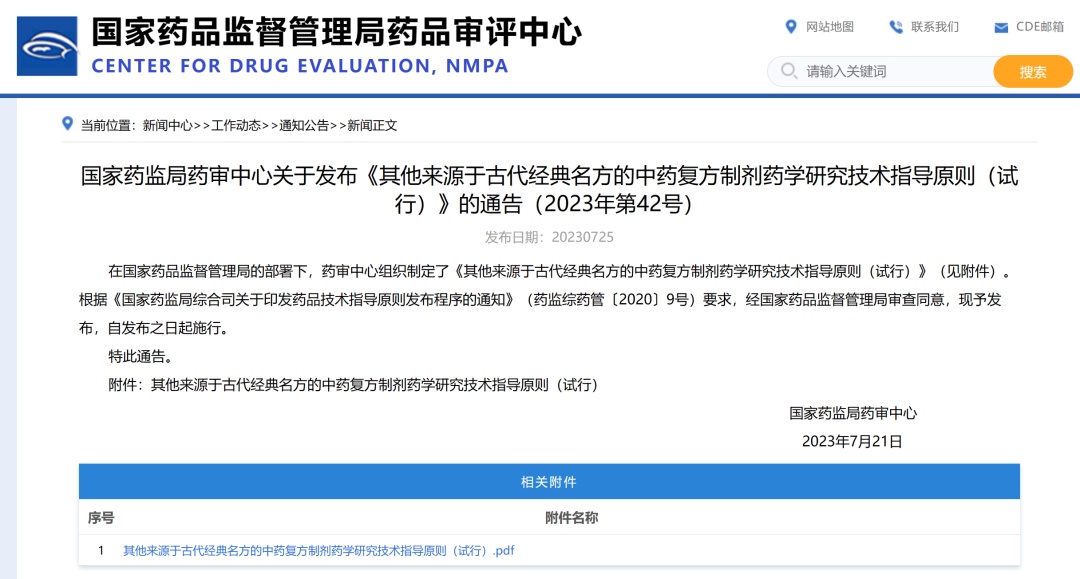Screen dimensions: 1080x579
Task: Click the announcement headline (2023年第42号)
Action: pyautogui.click(x=549, y=189)
